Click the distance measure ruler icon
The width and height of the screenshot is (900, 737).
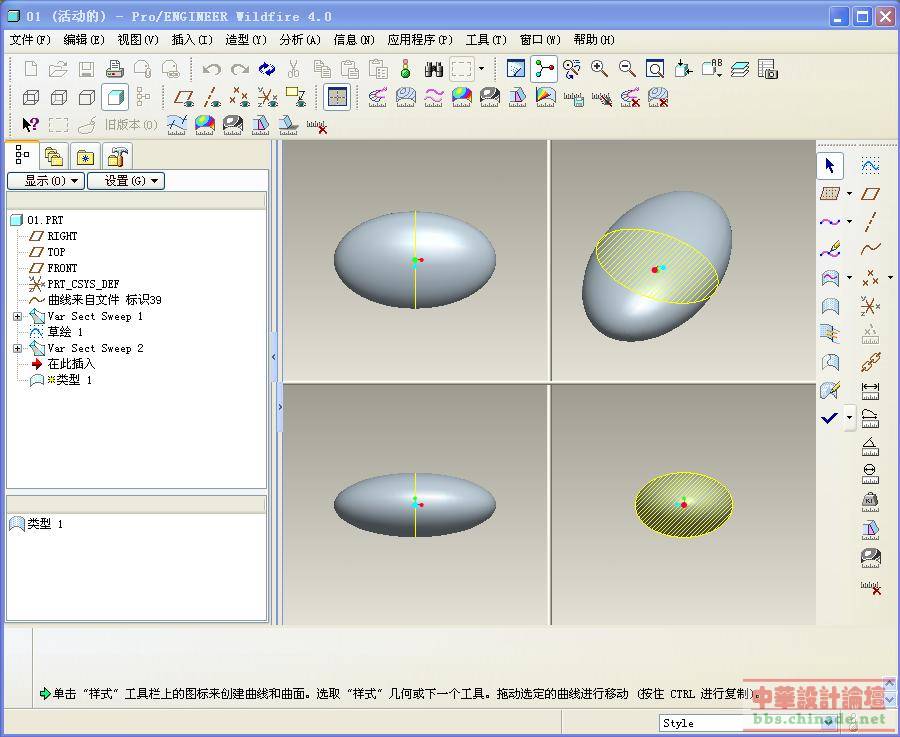[870, 391]
